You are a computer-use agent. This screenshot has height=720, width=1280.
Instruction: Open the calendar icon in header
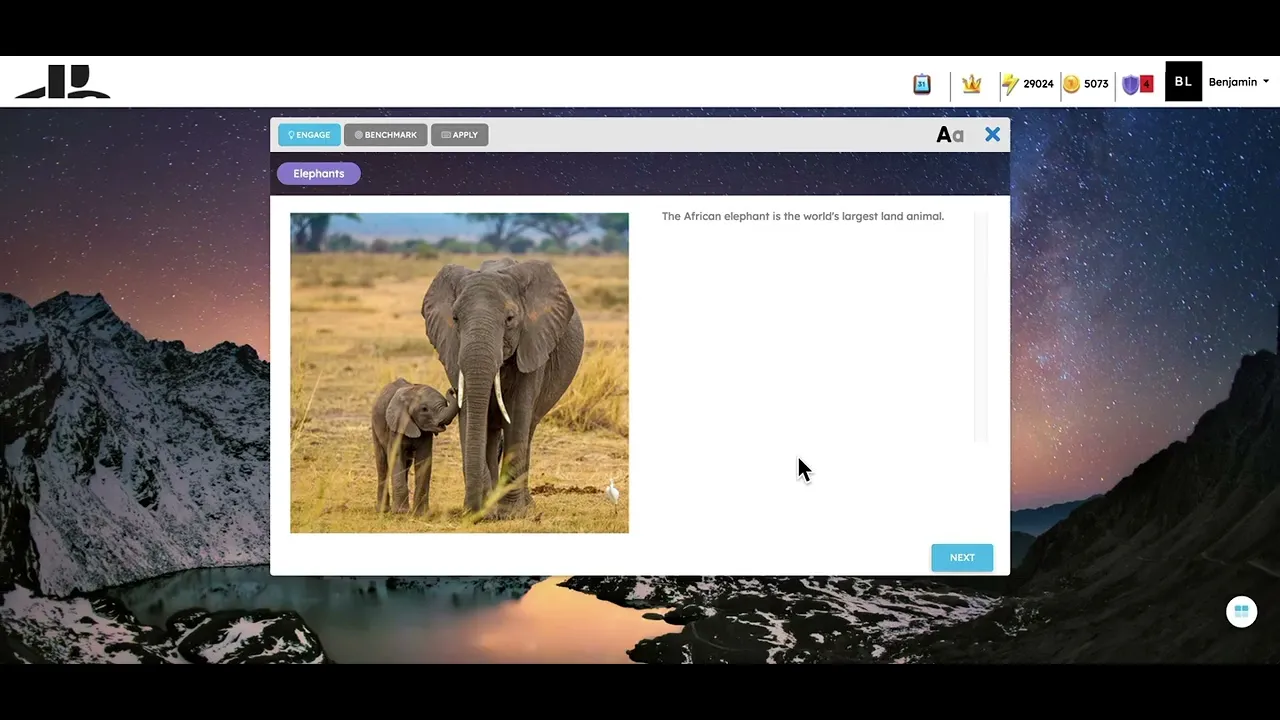(x=922, y=84)
